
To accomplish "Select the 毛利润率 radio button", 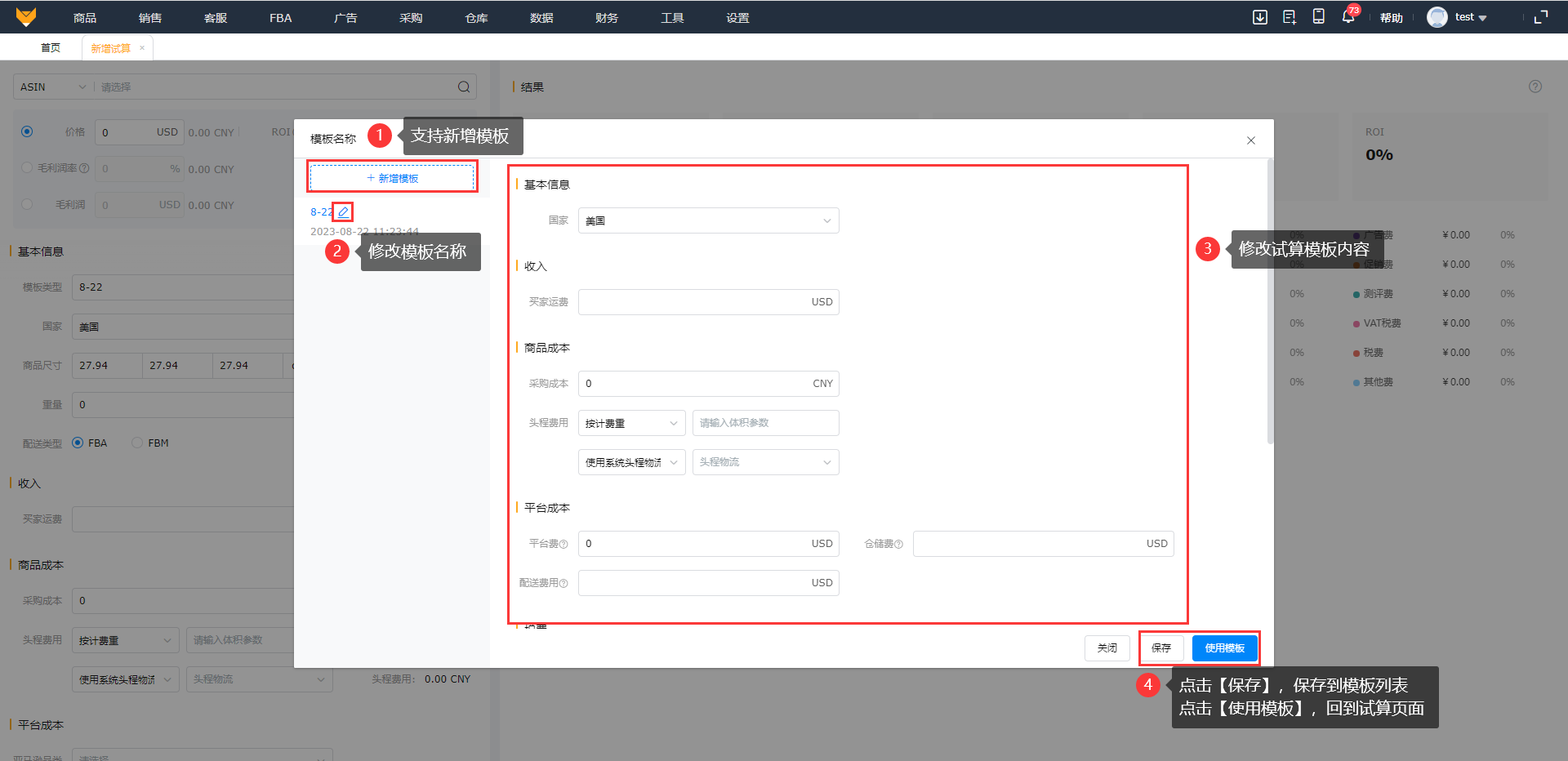I will click(27, 167).
